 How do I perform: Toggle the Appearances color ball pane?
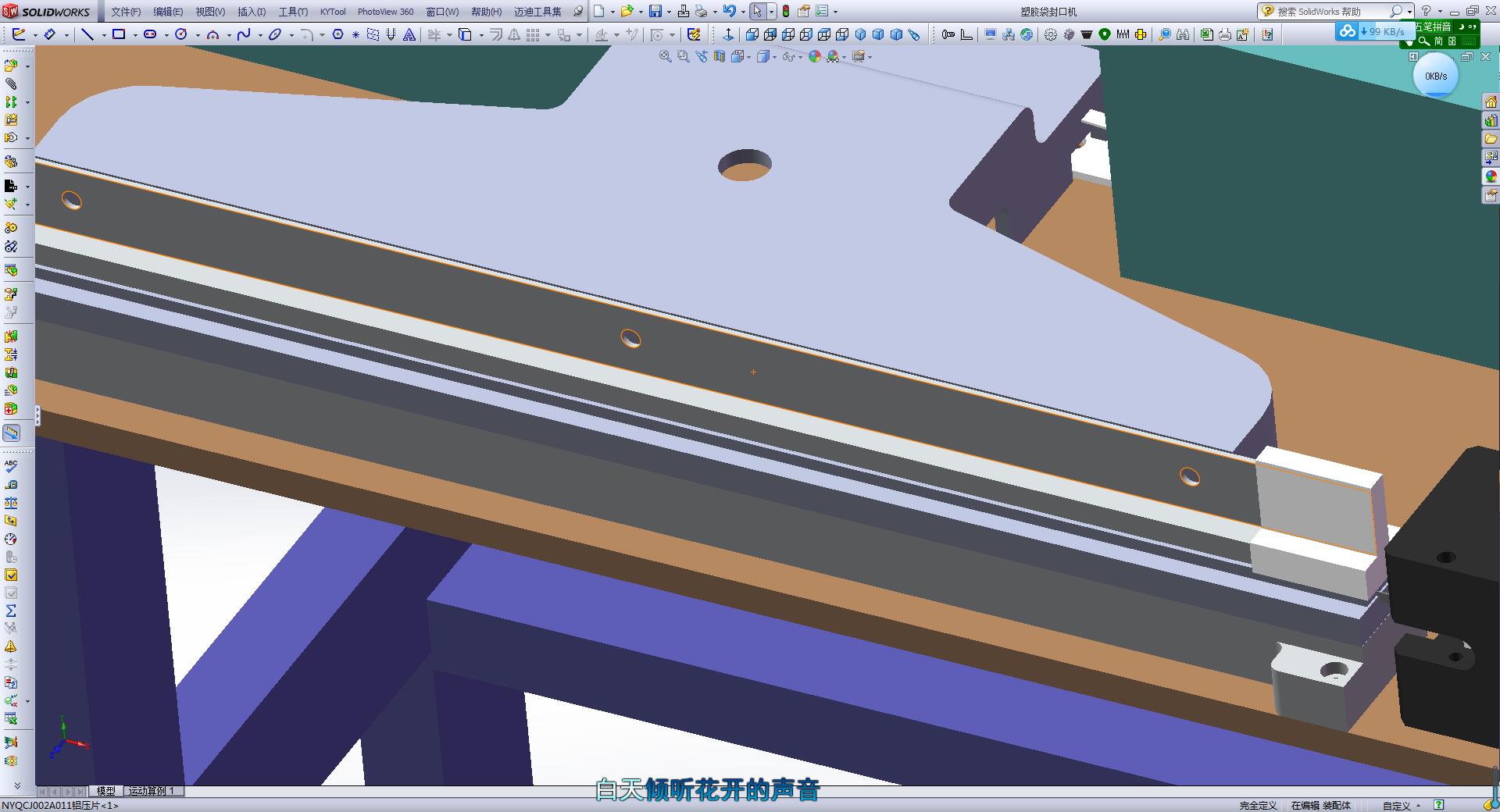click(1491, 176)
